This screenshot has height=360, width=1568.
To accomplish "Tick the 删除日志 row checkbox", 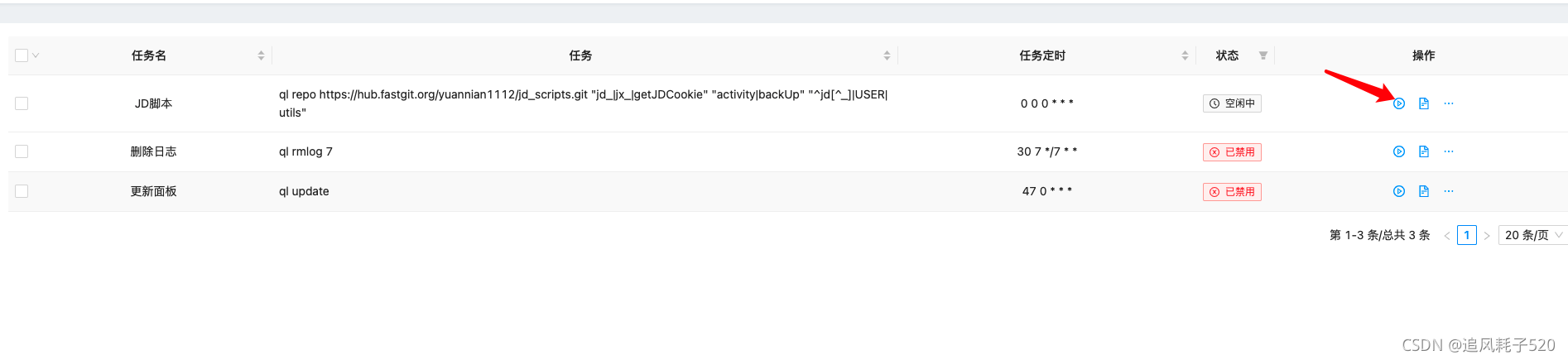I will 22,151.
